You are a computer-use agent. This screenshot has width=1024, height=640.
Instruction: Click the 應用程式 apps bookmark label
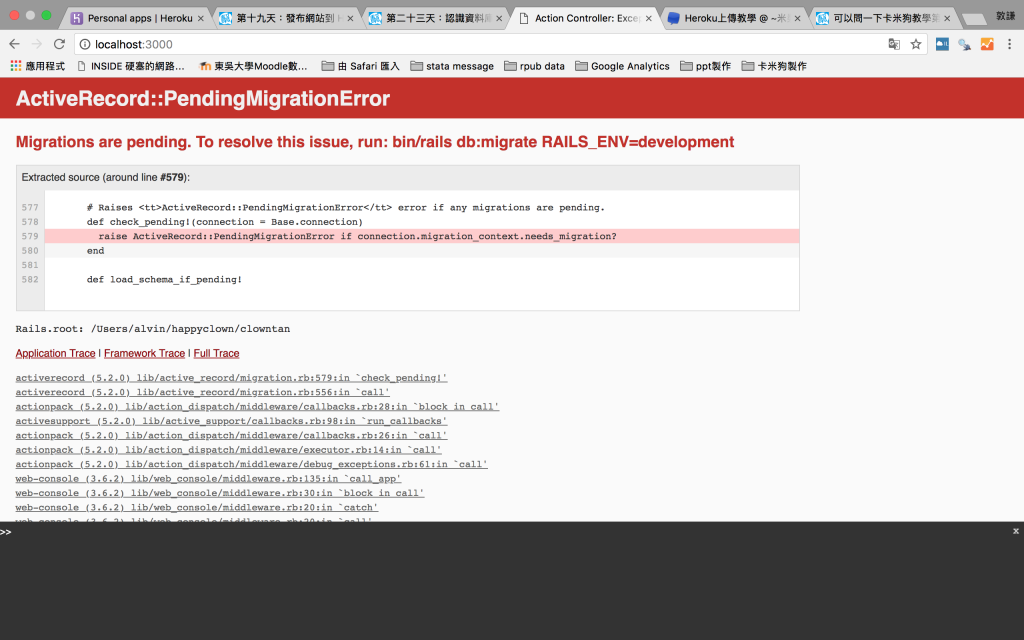[x=45, y=66]
